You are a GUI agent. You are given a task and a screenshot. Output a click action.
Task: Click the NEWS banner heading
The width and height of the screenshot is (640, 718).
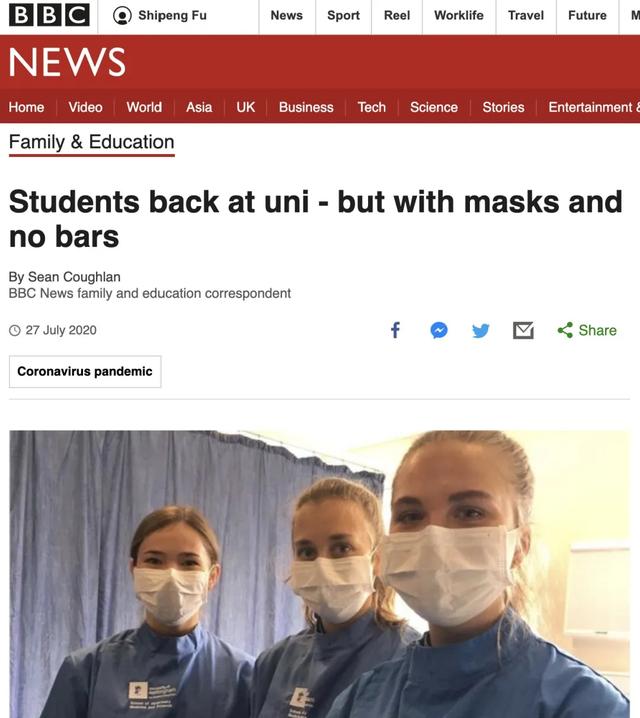tap(67, 62)
